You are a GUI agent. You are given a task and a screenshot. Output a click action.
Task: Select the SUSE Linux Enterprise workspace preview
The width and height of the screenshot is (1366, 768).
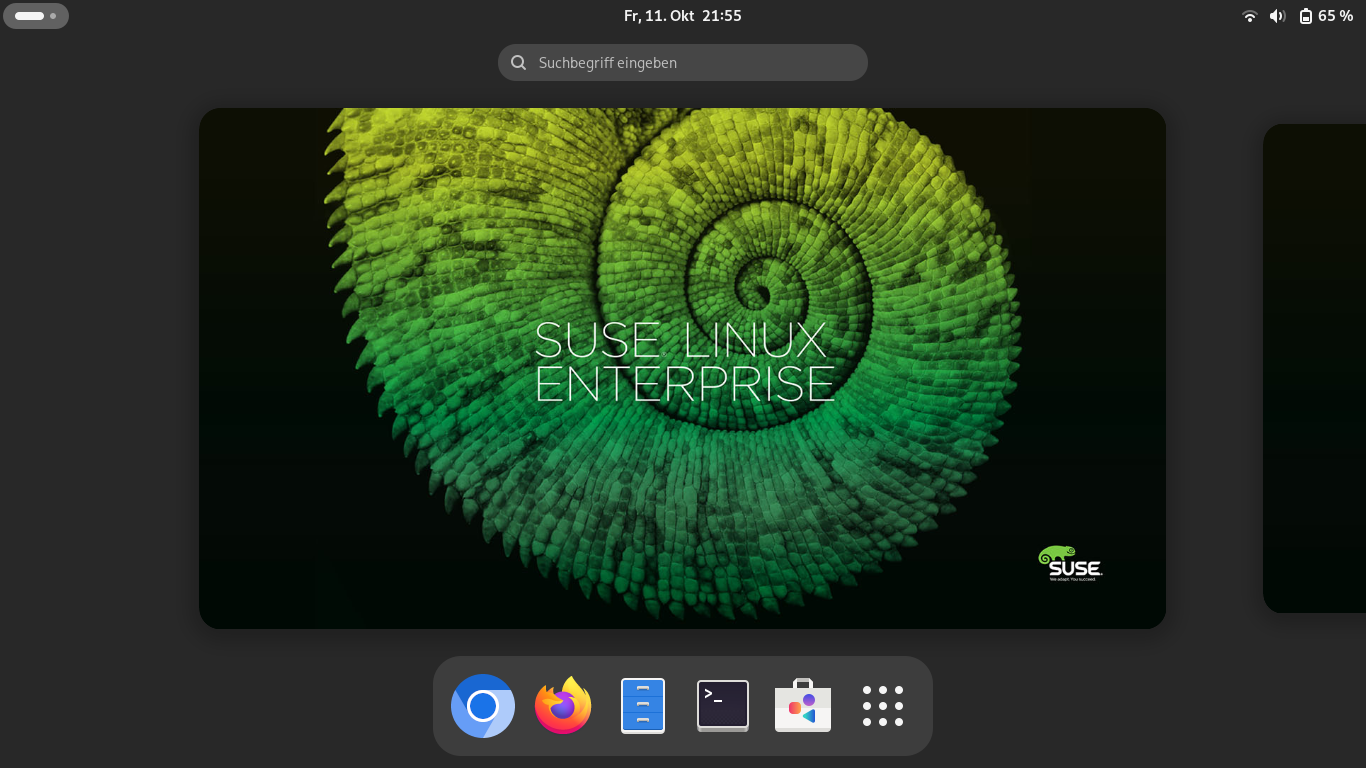(x=683, y=367)
